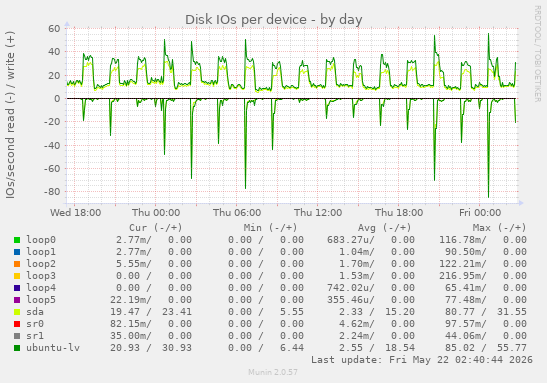This screenshot has height=383, width=547.
Task: Click the y-axis 60 tick label
Action: [54, 29]
